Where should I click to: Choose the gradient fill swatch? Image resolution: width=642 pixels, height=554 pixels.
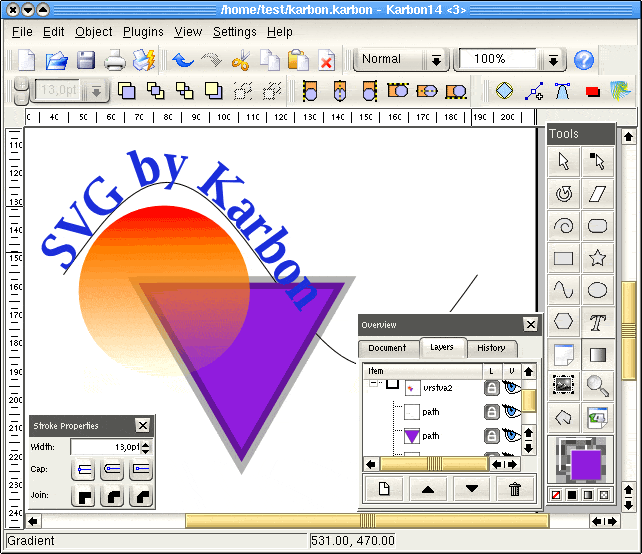pos(588,495)
